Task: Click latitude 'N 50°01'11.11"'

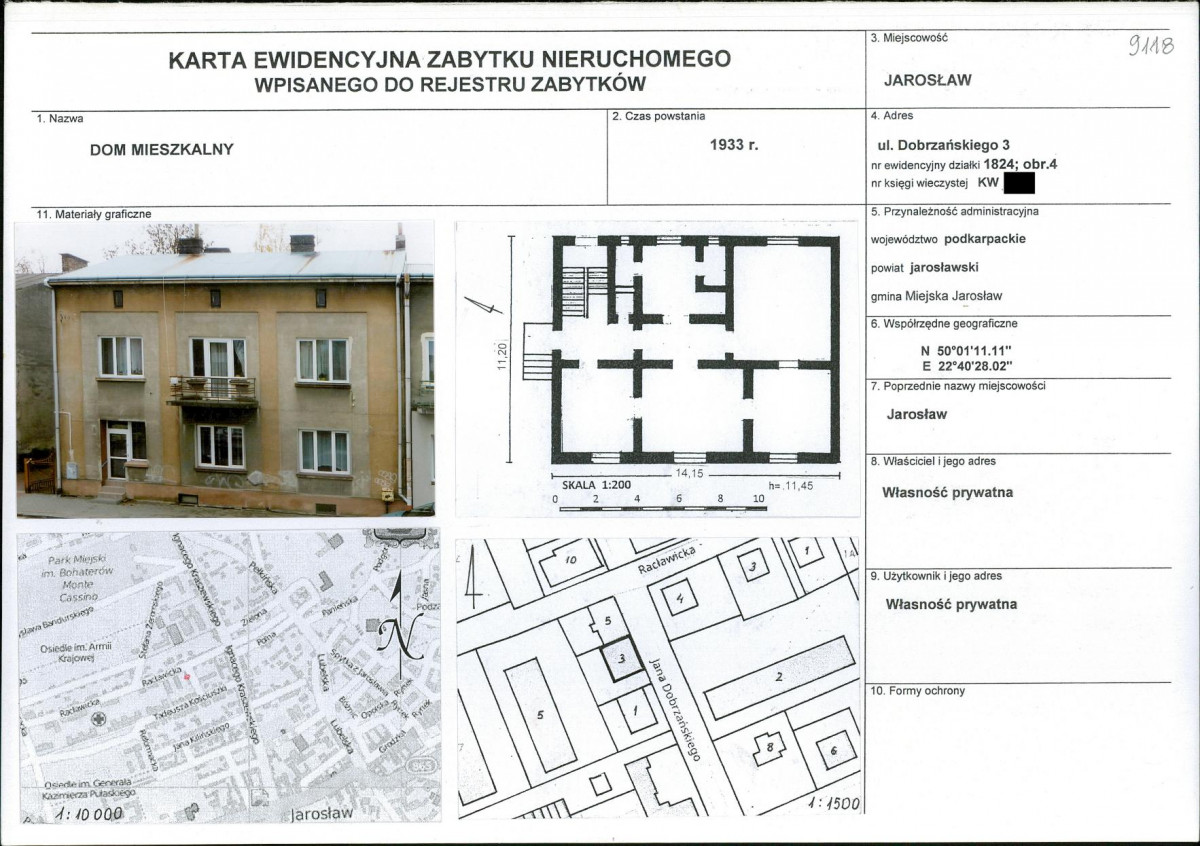Action: 967,351
